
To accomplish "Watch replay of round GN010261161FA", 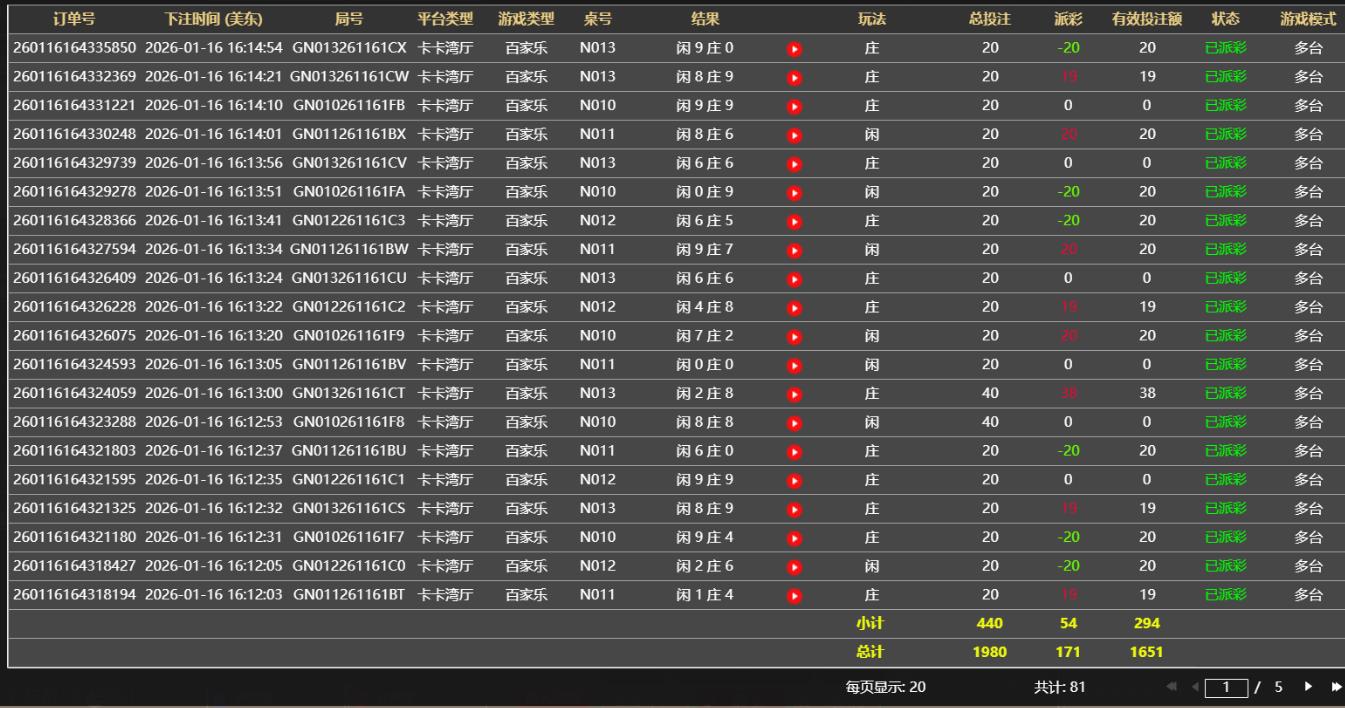I will click(x=794, y=192).
